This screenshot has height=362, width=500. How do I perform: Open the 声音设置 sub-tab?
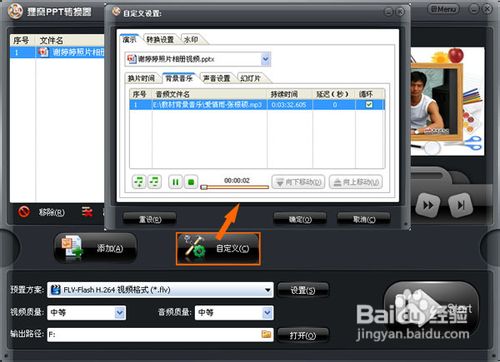click(217, 78)
